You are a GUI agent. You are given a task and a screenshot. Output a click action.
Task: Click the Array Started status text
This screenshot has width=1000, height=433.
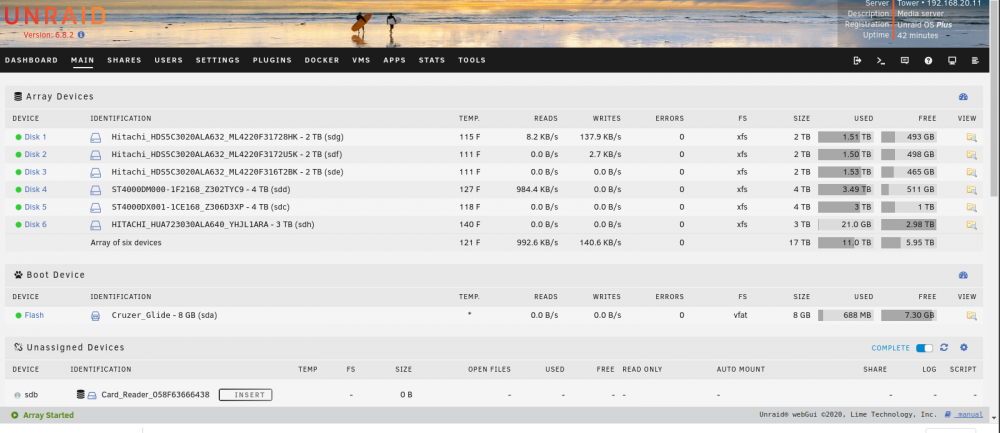[48, 415]
